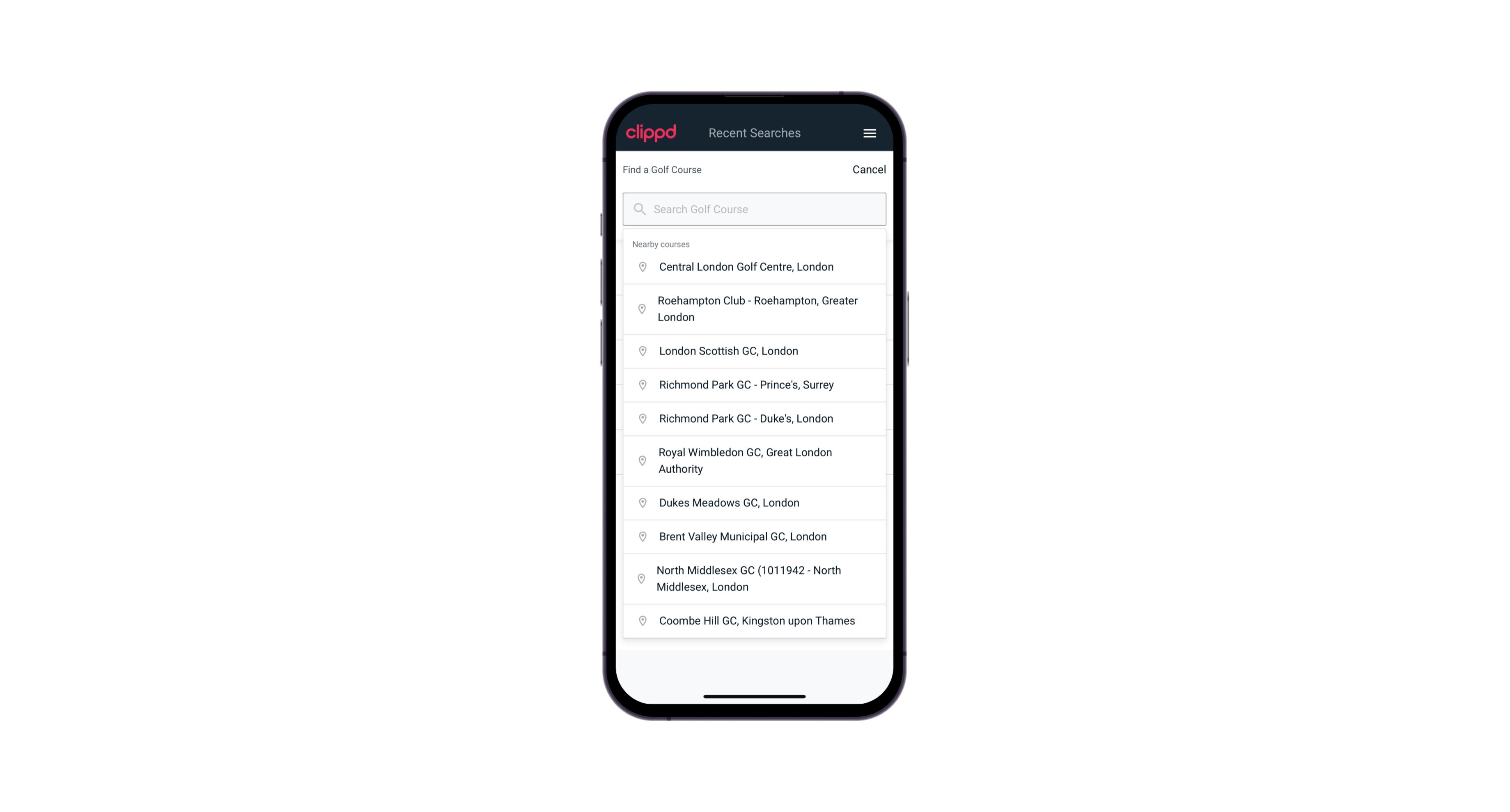This screenshot has height=812, width=1510.
Task: Open the clippd logo home screen
Action: coord(652,133)
